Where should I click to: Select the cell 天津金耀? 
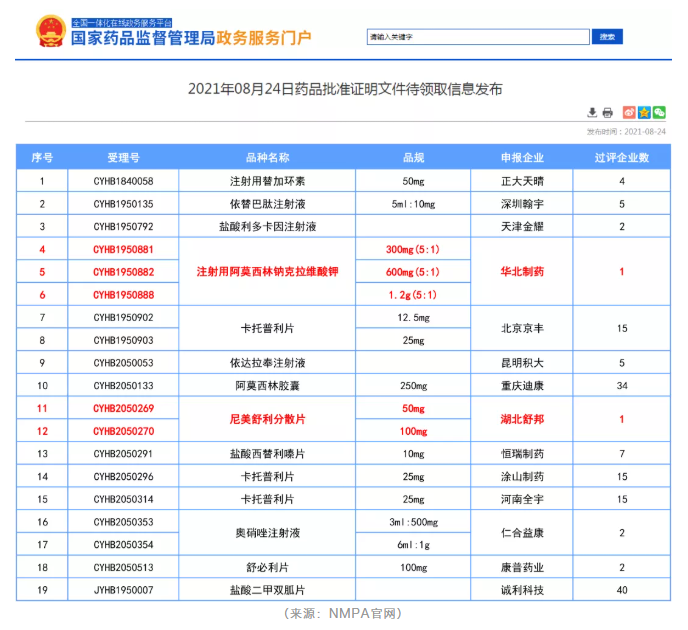point(522,226)
